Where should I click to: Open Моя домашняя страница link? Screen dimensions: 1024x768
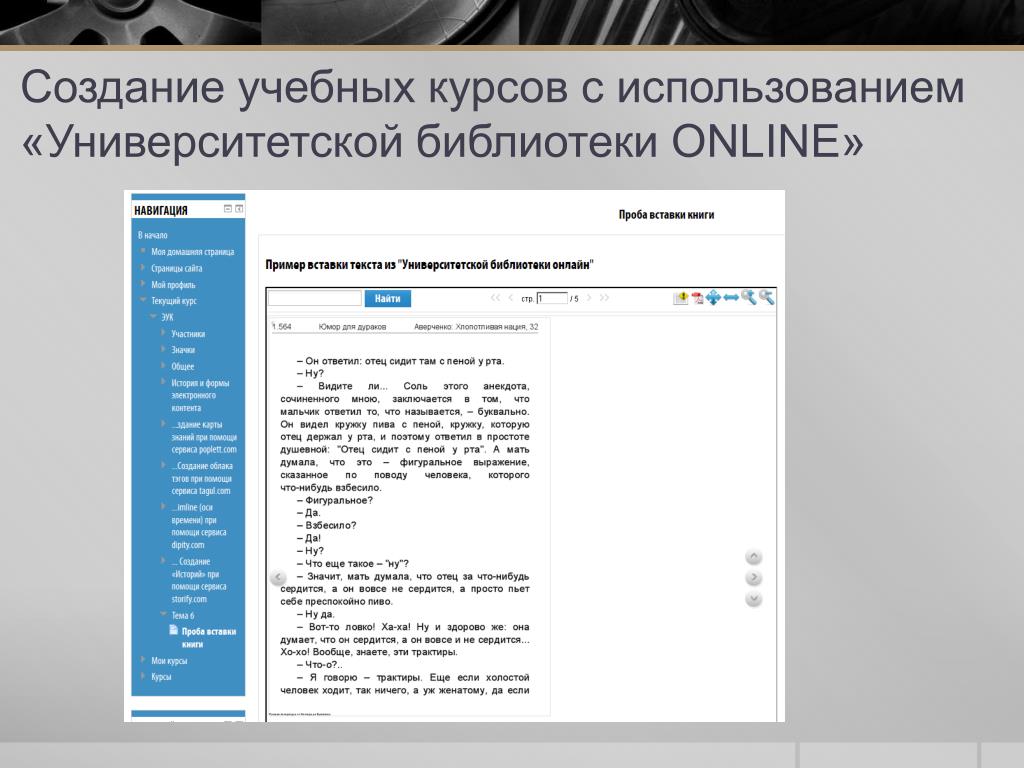[193, 251]
